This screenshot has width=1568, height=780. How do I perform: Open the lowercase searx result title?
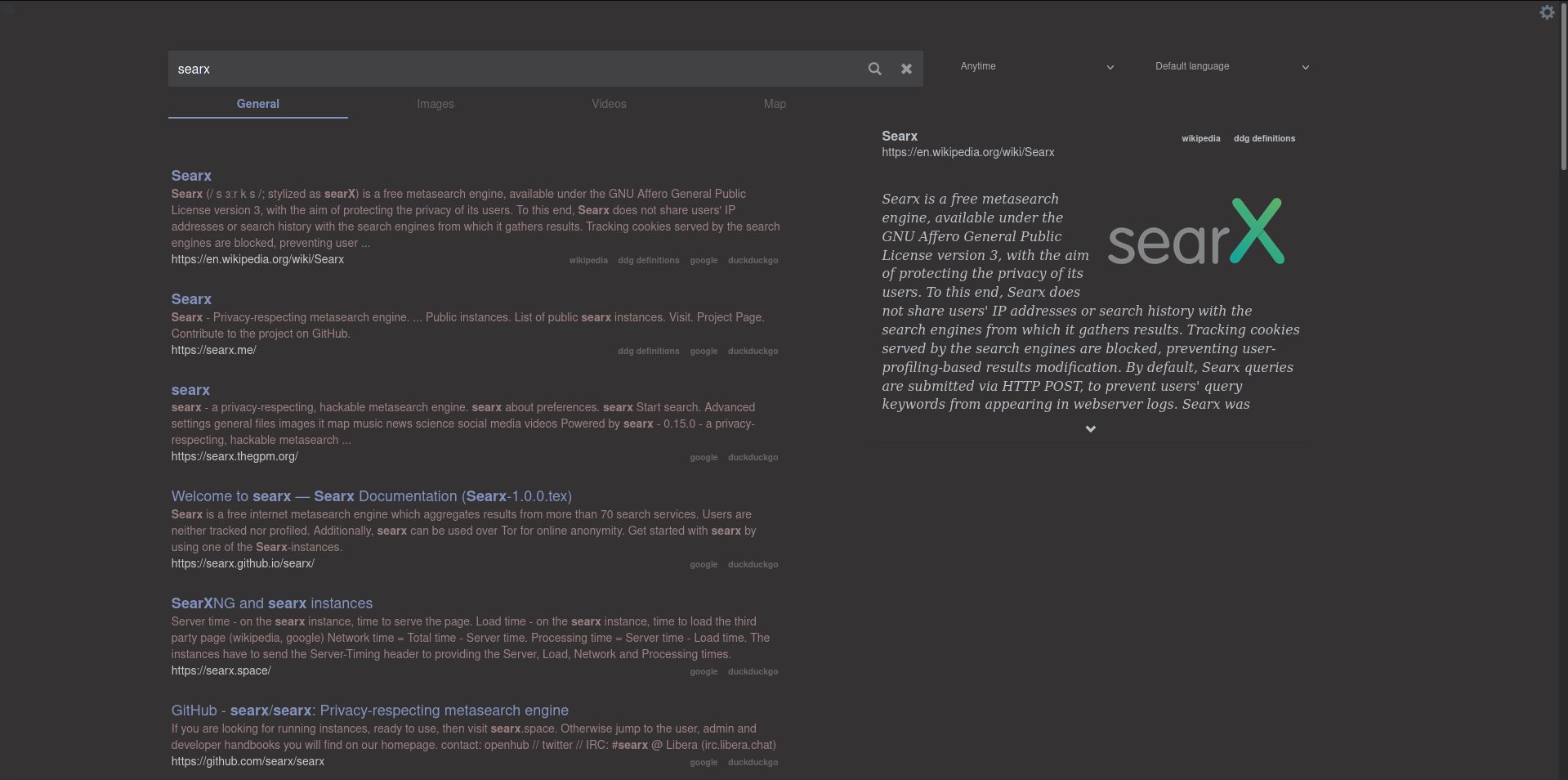(190, 390)
